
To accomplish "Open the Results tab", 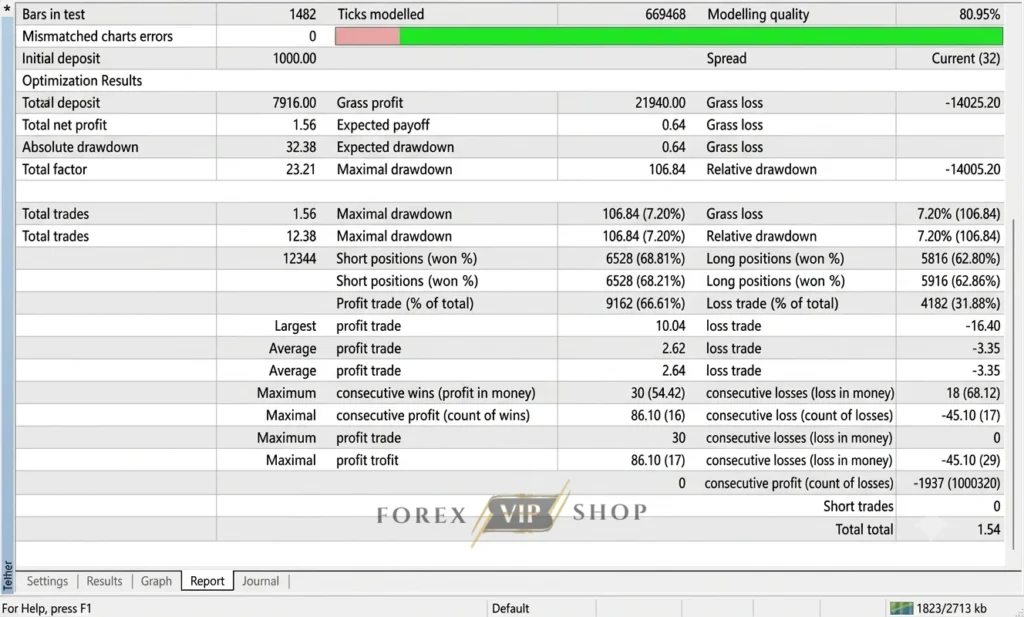I will [104, 581].
